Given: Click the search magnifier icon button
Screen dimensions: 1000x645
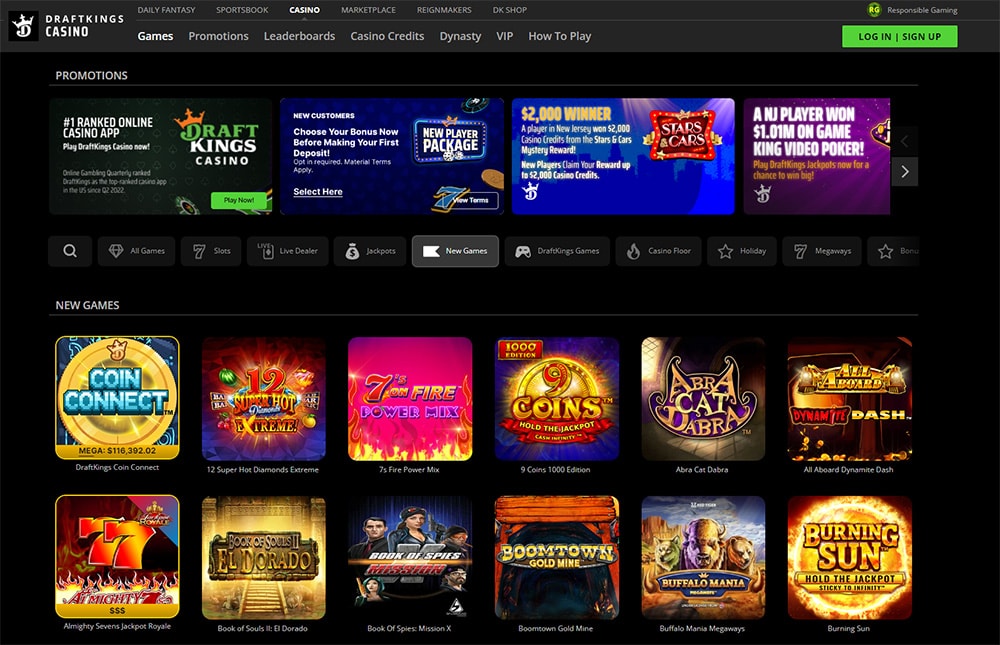Looking at the screenshot, I should 70,251.
